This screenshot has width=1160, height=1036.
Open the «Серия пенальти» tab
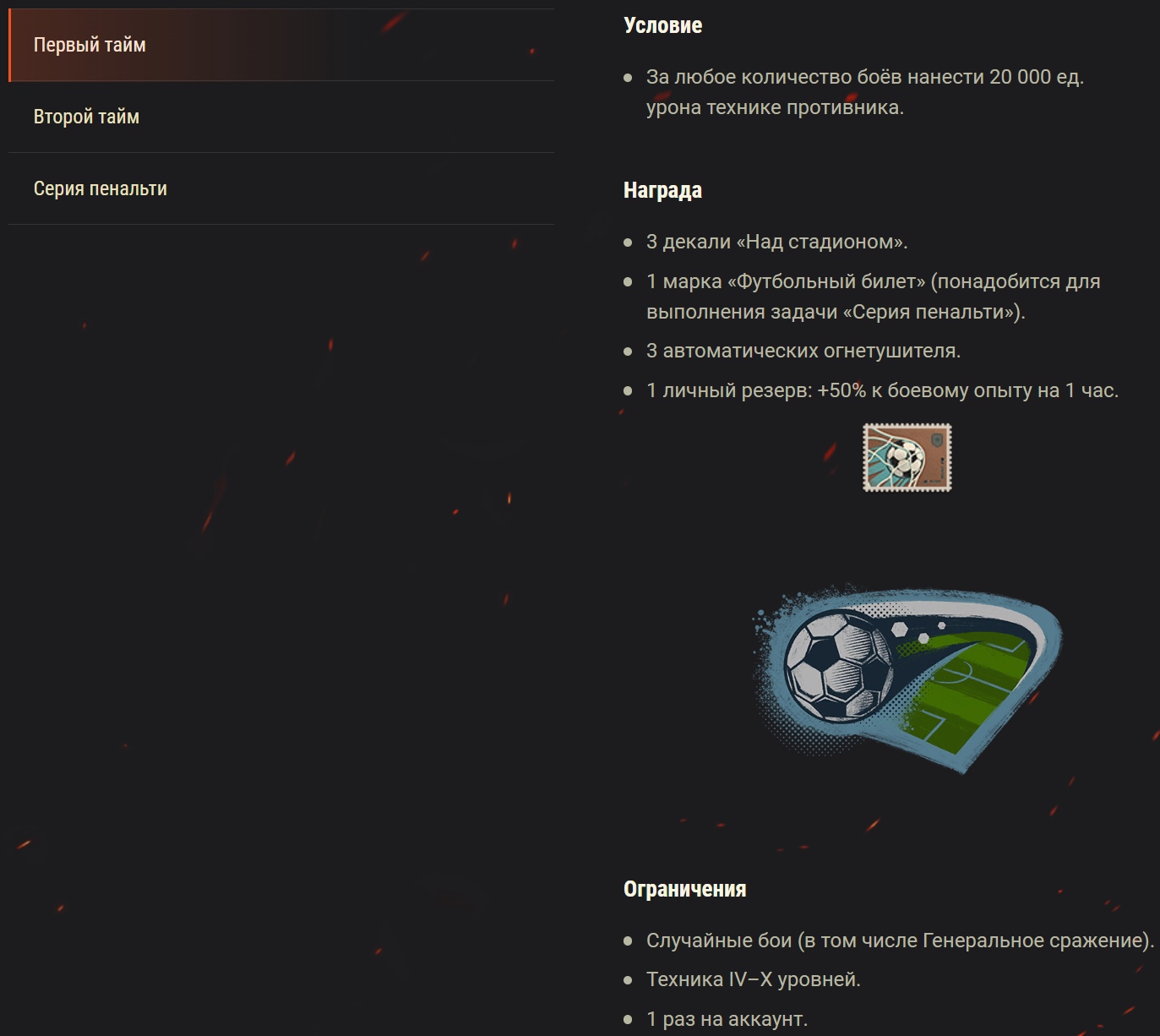click(281, 188)
